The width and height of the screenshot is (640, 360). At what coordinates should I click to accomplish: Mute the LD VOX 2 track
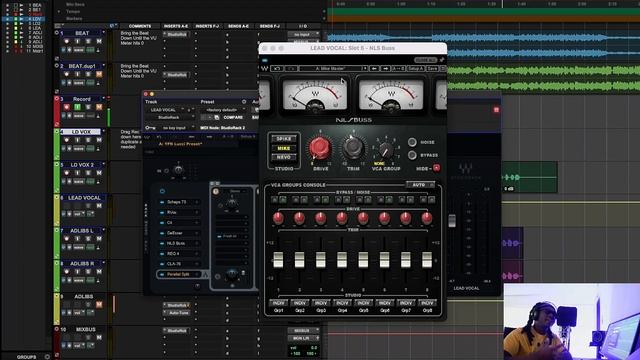[99, 173]
